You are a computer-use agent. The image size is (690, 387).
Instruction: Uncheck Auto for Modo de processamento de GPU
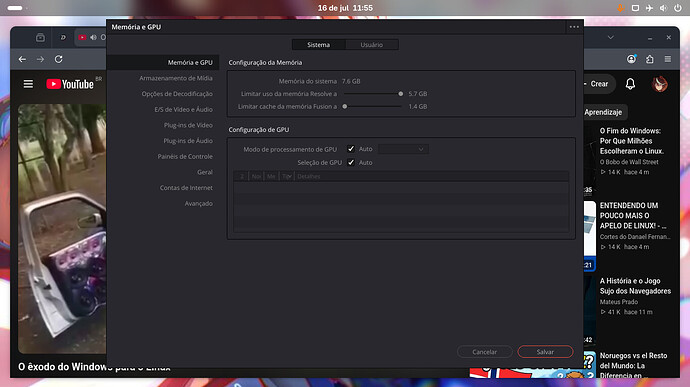(x=351, y=149)
